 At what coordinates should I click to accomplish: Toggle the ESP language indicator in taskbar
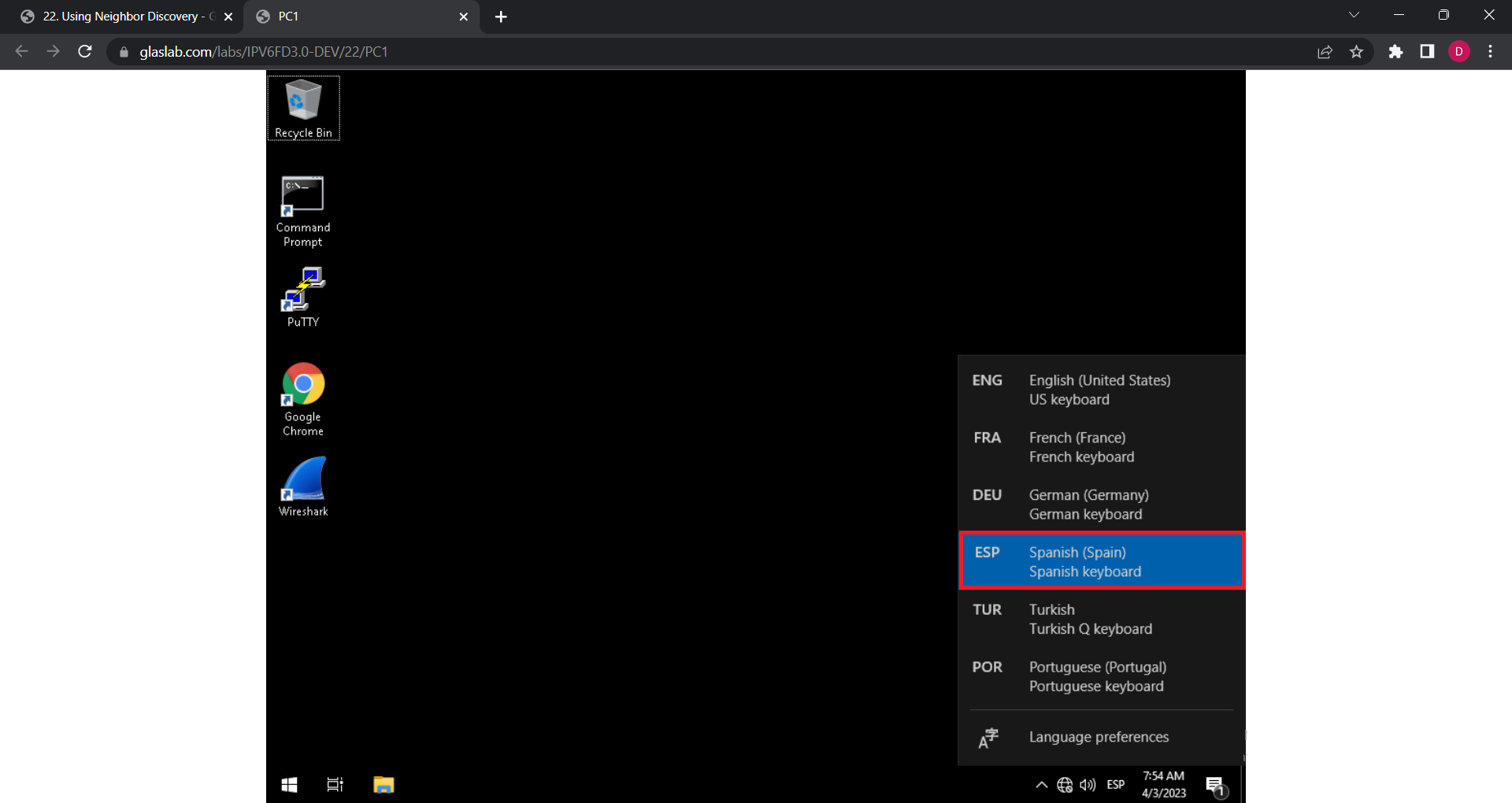click(1115, 785)
